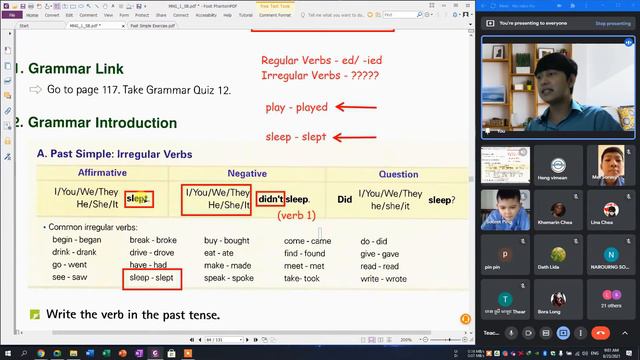Switch to Past Simple Exercise.pdf tab
Viewport: 640px width, 360px height.
(x=153, y=26)
